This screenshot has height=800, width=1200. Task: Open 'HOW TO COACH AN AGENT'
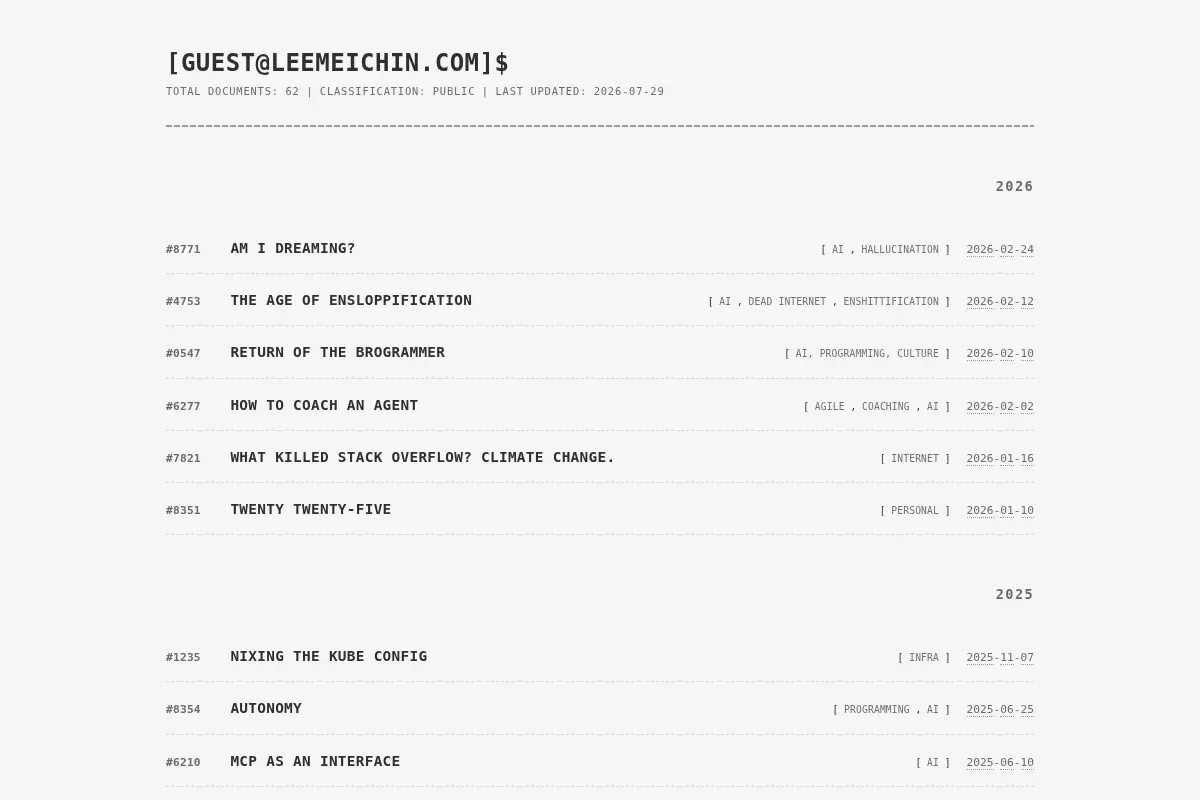(324, 406)
